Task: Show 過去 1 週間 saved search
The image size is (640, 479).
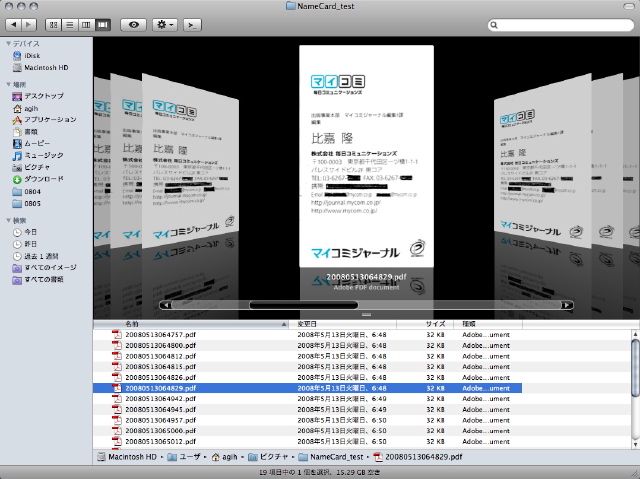Action: (x=36, y=256)
